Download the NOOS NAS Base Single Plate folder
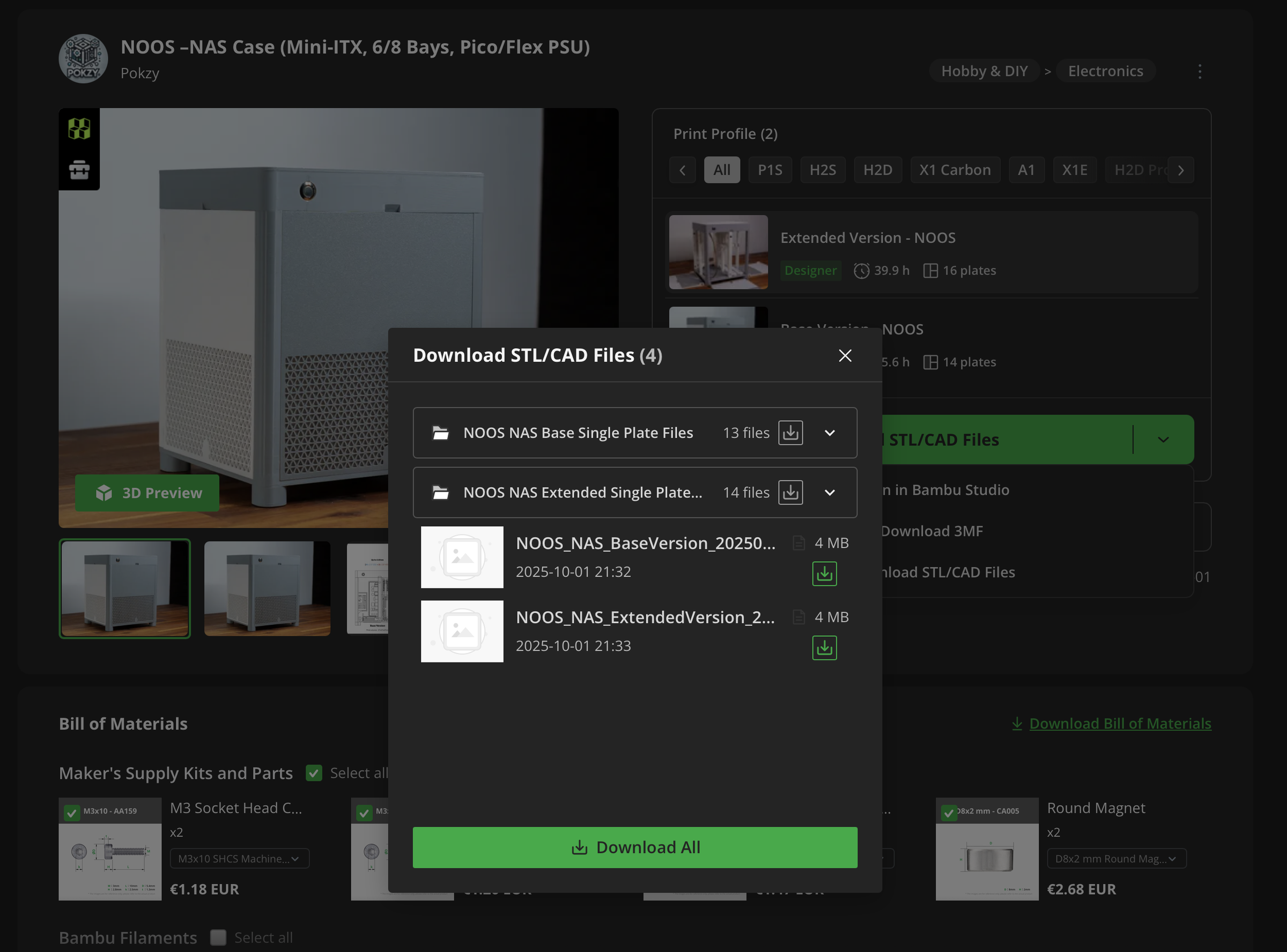The image size is (1287, 952). click(790, 433)
